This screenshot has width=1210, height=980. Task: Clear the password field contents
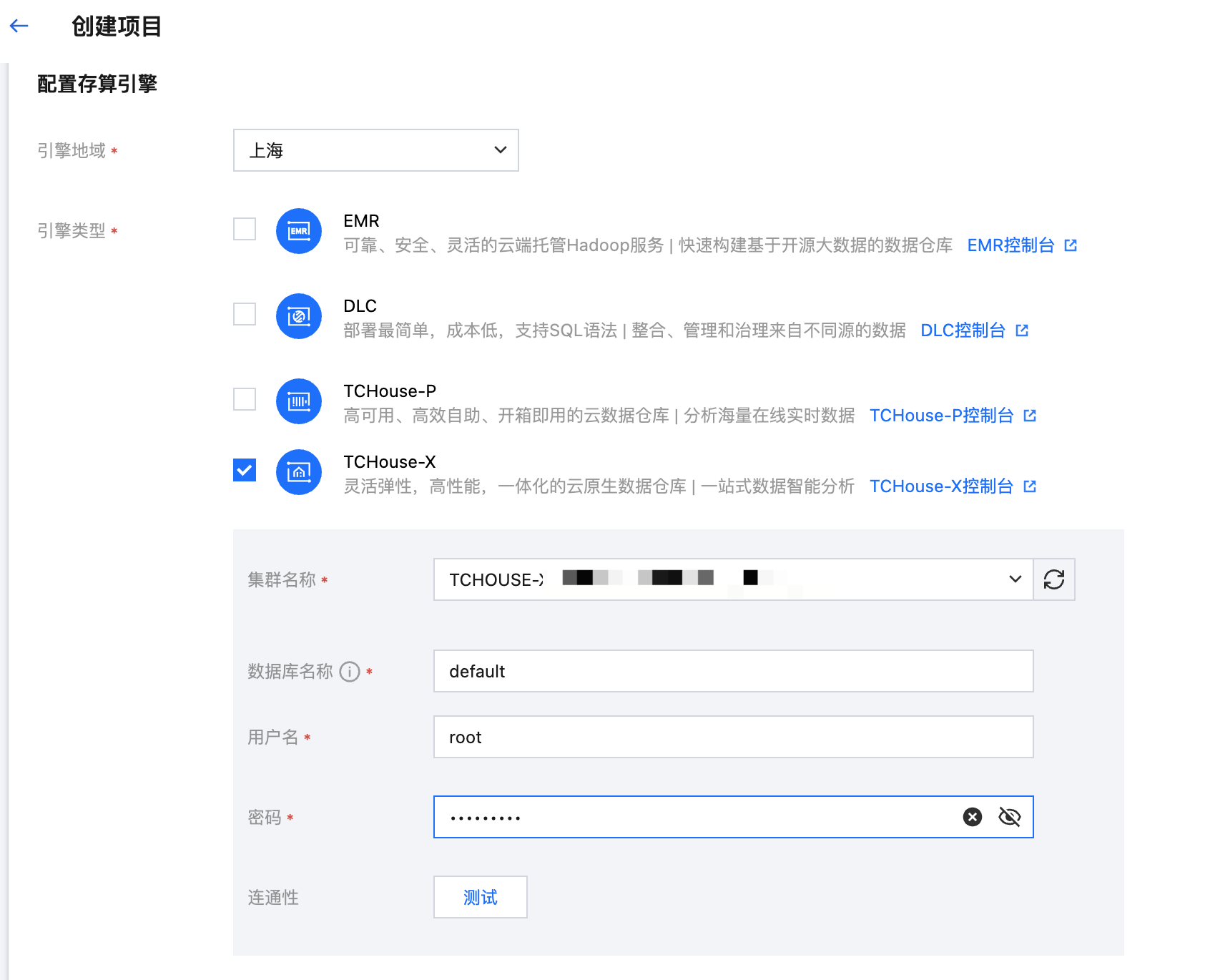coord(973,817)
